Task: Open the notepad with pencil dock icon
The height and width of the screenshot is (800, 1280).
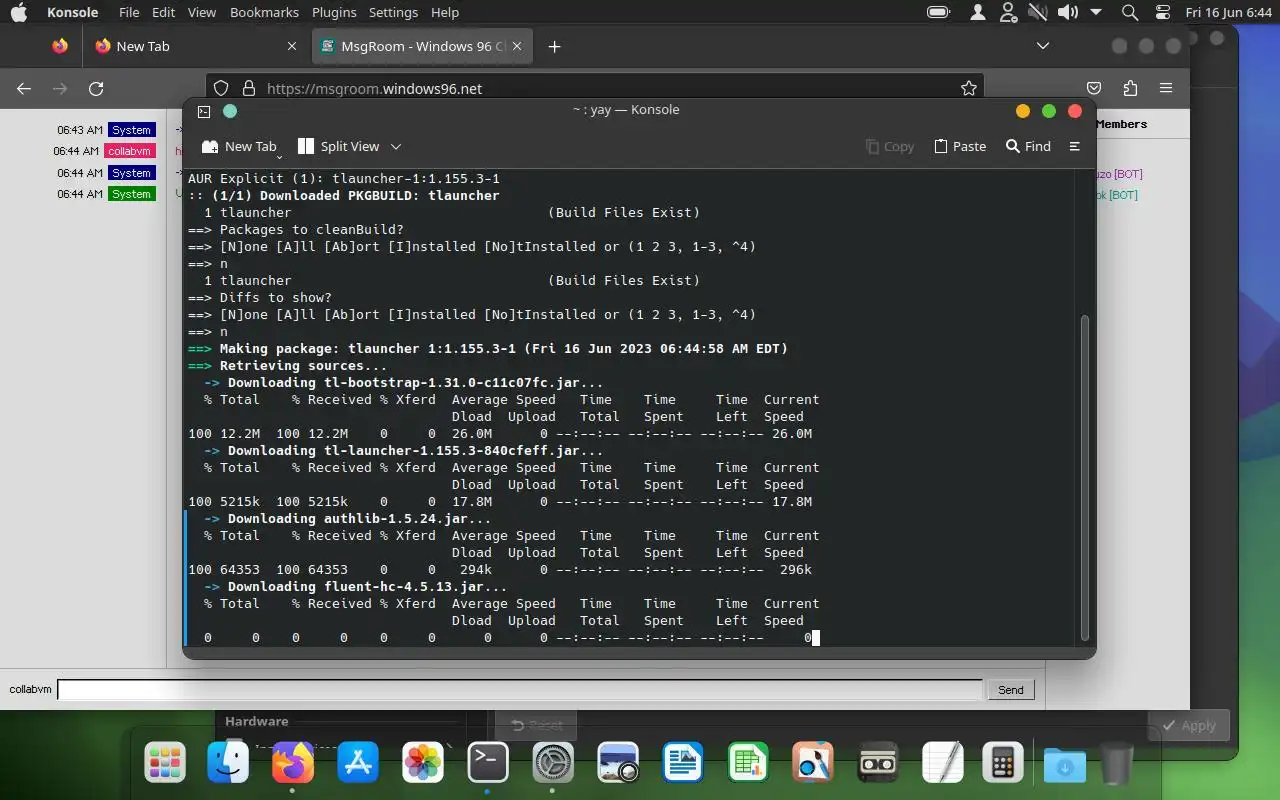Action: (x=942, y=764)
